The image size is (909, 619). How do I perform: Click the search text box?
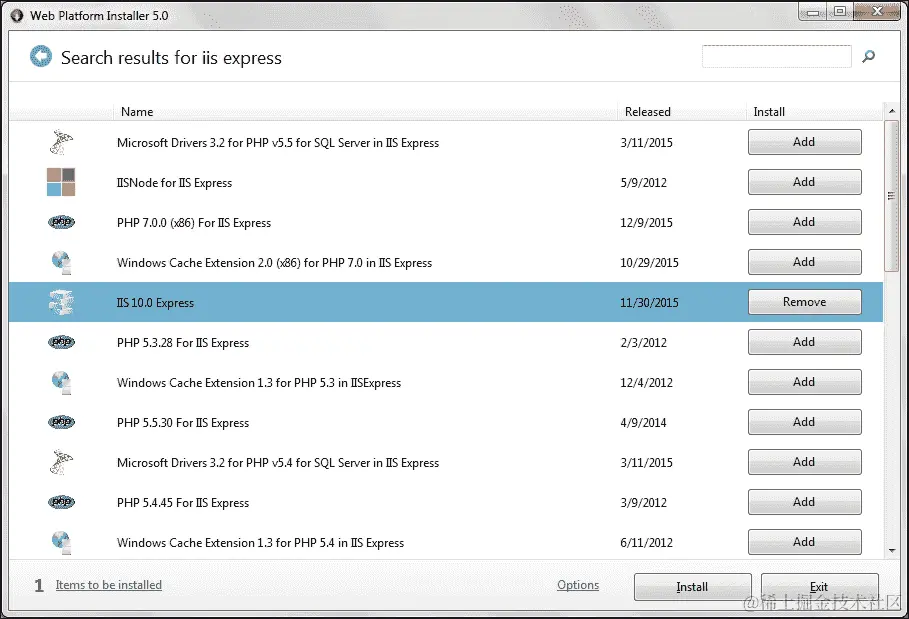pos(776,56)
